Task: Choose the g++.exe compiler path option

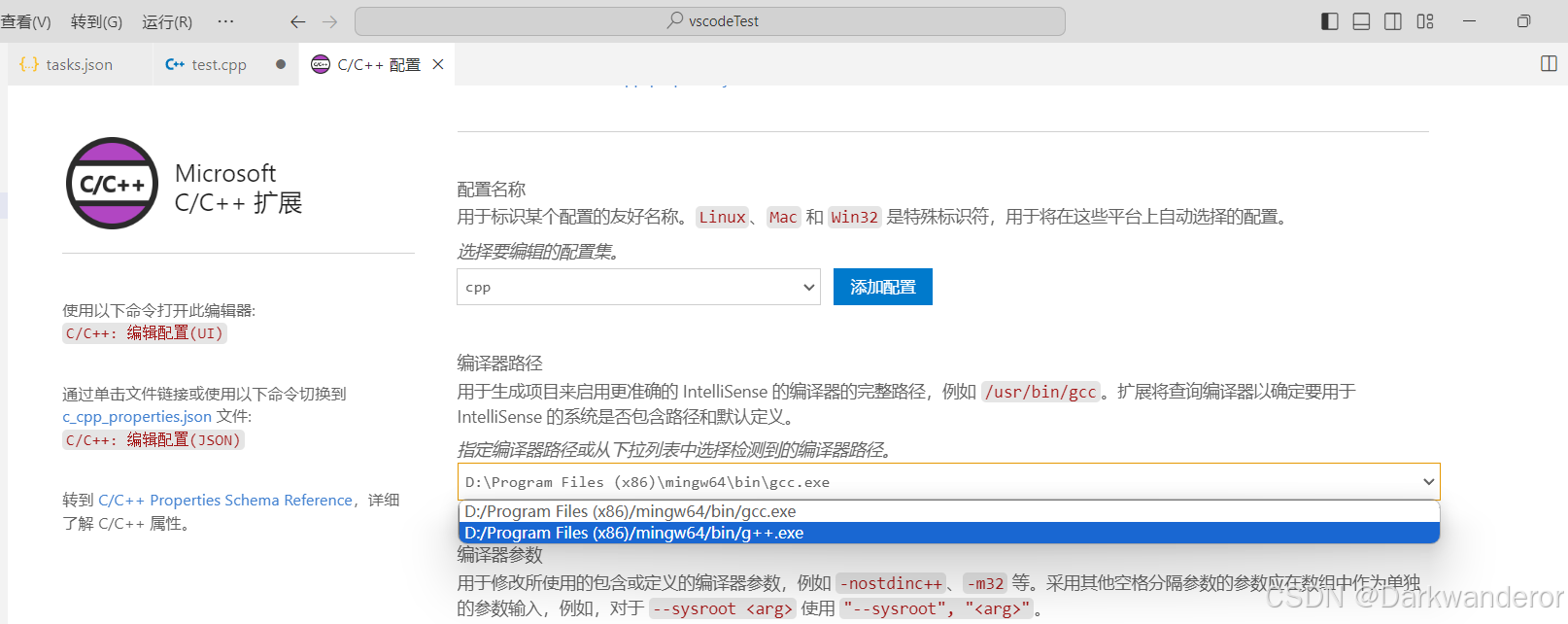Action: point(948,533)
